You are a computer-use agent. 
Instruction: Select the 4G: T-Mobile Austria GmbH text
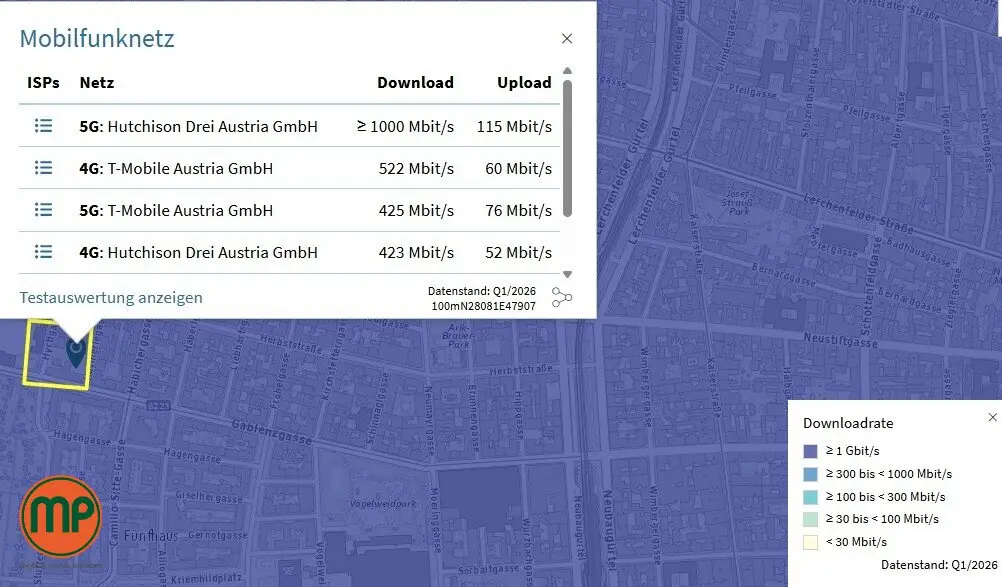coord(176,169)
